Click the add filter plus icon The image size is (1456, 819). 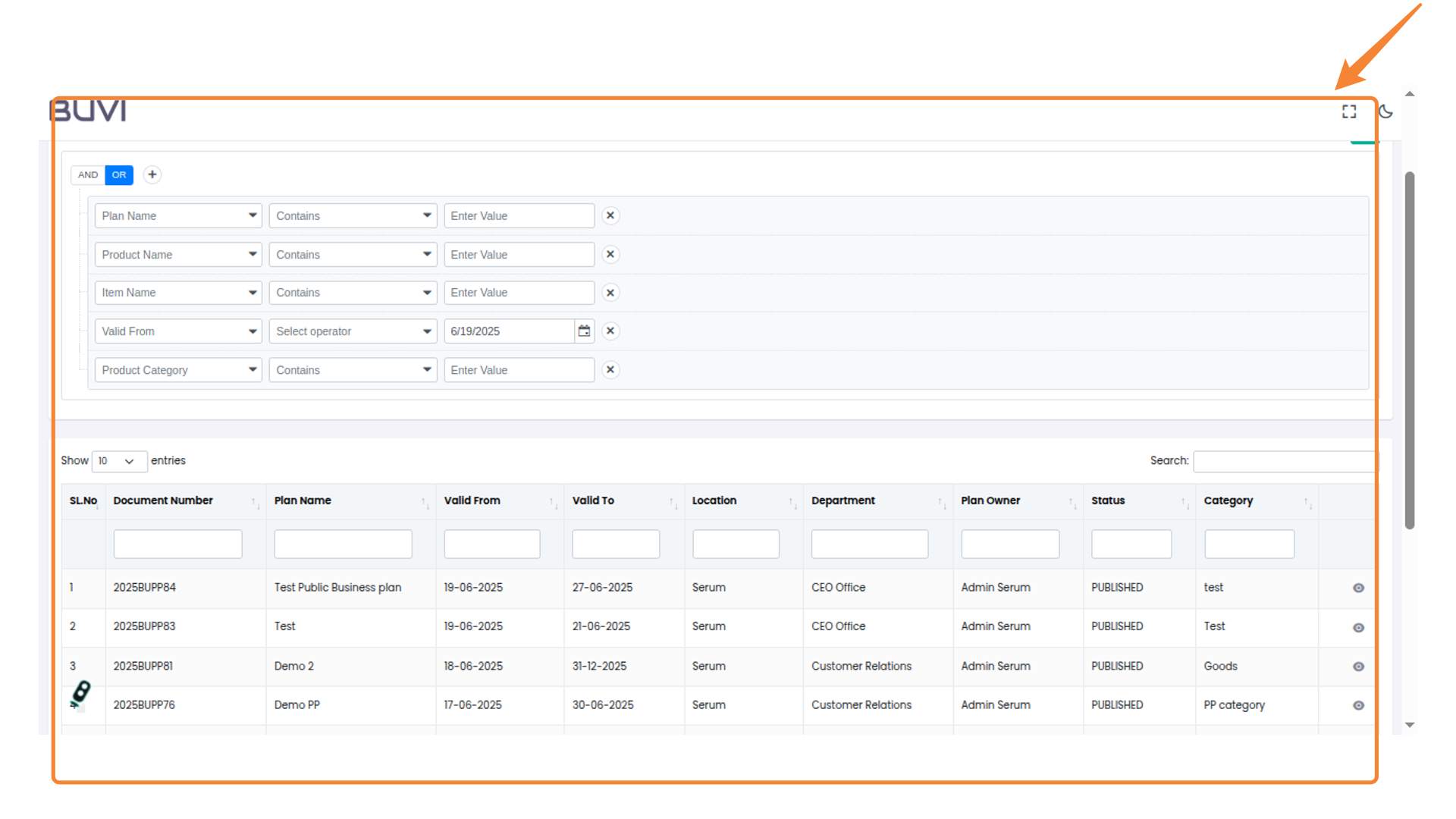(x=152, y=174)
